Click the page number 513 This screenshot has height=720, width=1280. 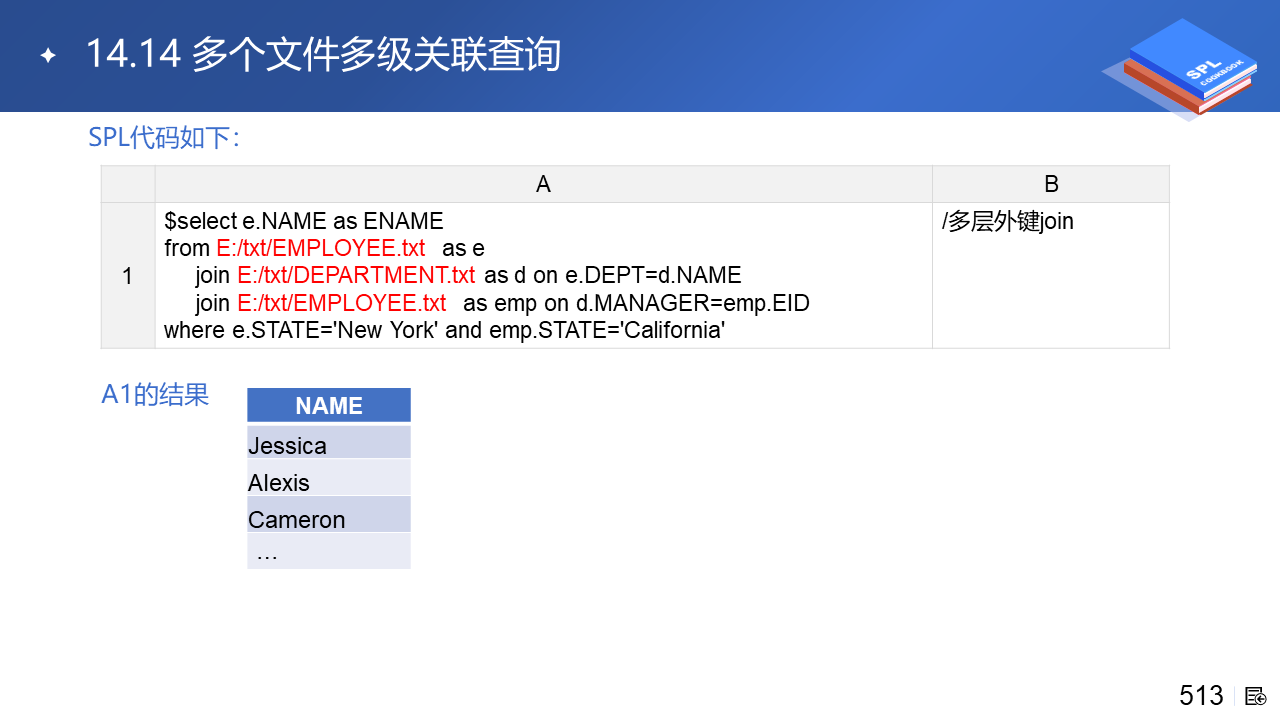pos(1201,696)
